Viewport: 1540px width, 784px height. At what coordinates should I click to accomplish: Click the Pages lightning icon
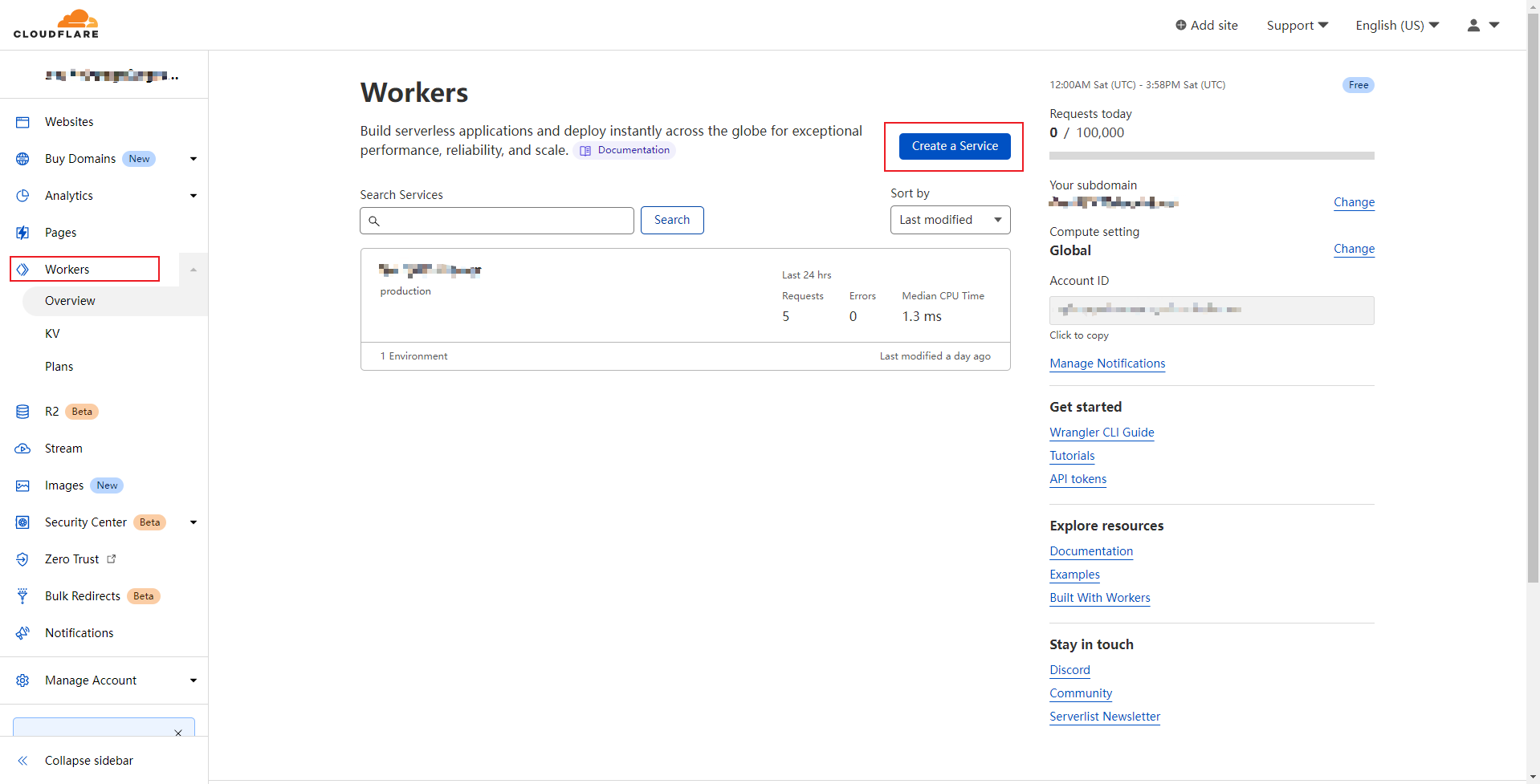click(22, 233)
